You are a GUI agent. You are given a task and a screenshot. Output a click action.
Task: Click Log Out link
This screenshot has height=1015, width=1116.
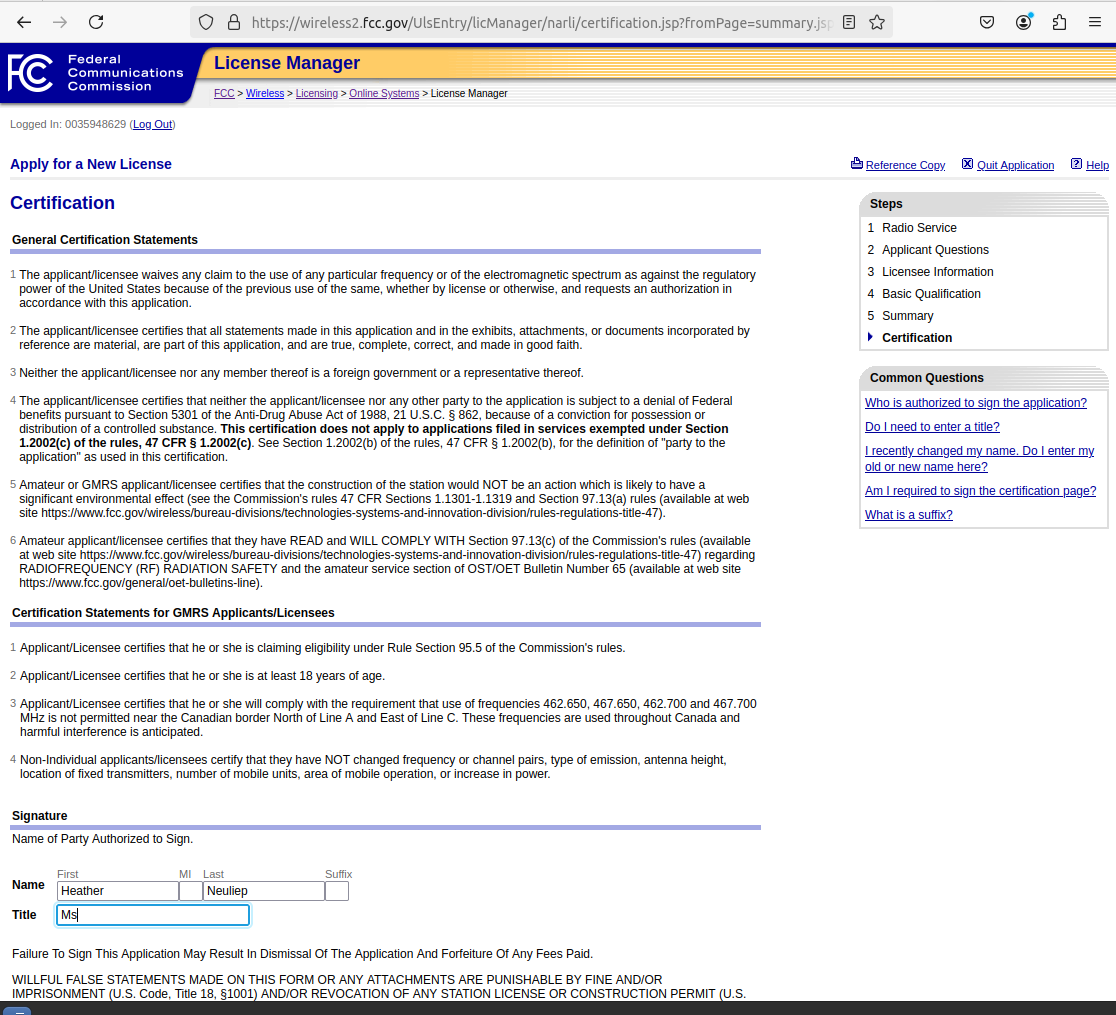coord(152,124)
